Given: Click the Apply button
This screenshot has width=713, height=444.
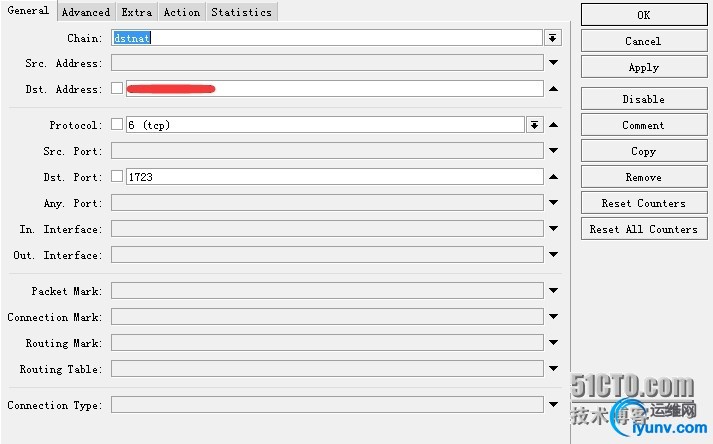Looking at the screenshot, I should click(644, 67).
